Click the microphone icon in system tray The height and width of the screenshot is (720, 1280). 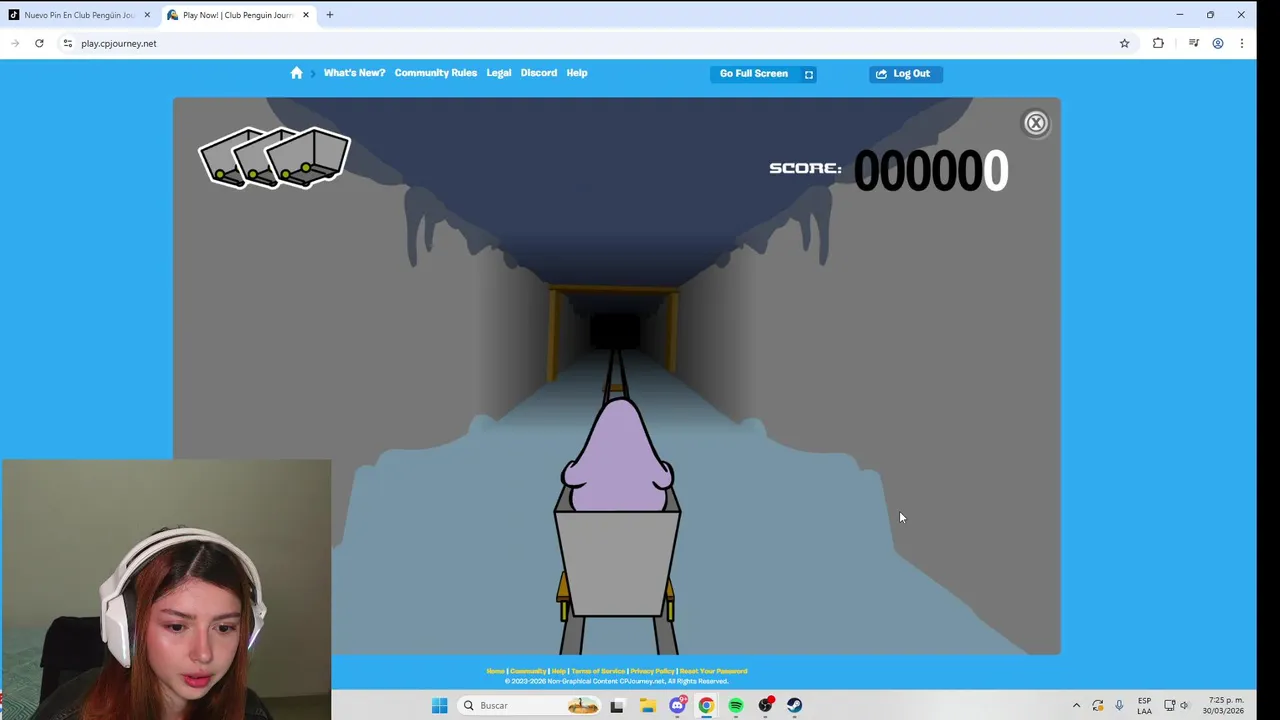(1119, 705)
